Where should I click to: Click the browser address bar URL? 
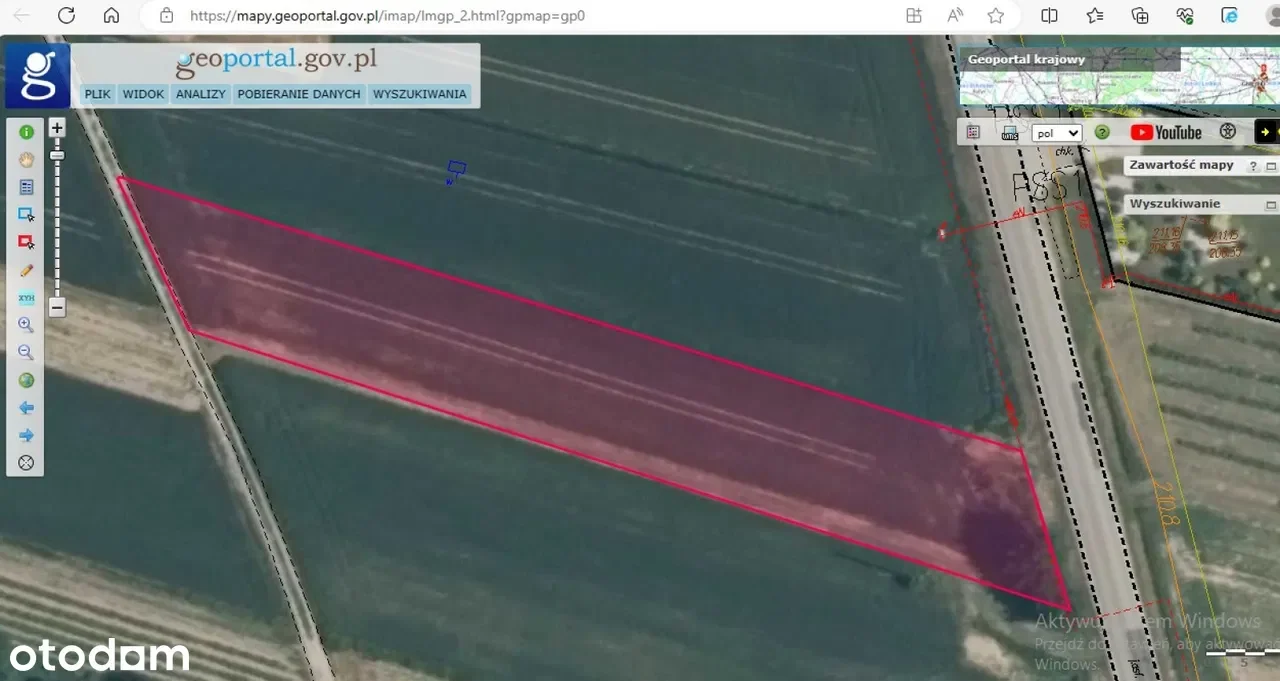(x=387, y=16)
